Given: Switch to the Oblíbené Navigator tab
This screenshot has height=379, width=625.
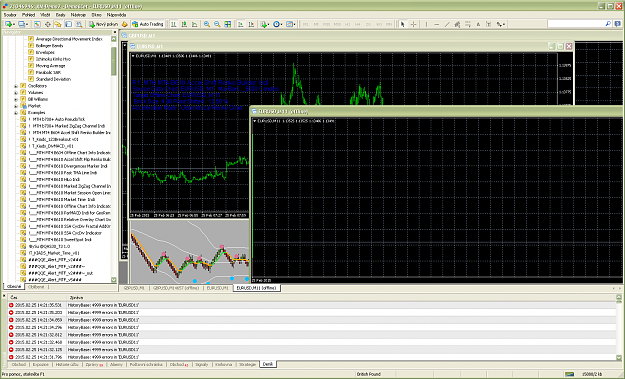Looking at the screenshot, I should (x=36, y=287).
